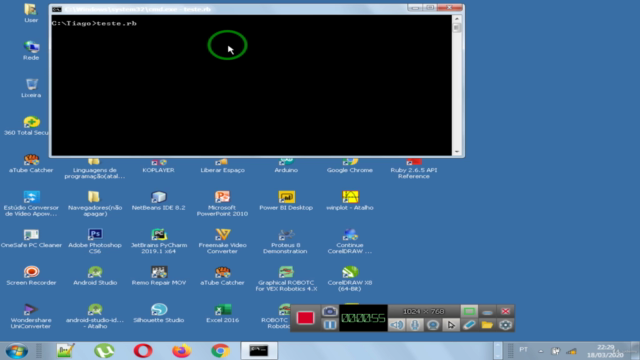
Task: Launch JetBrains PyCharm 2019.1 x64
Action: [158, 241]
